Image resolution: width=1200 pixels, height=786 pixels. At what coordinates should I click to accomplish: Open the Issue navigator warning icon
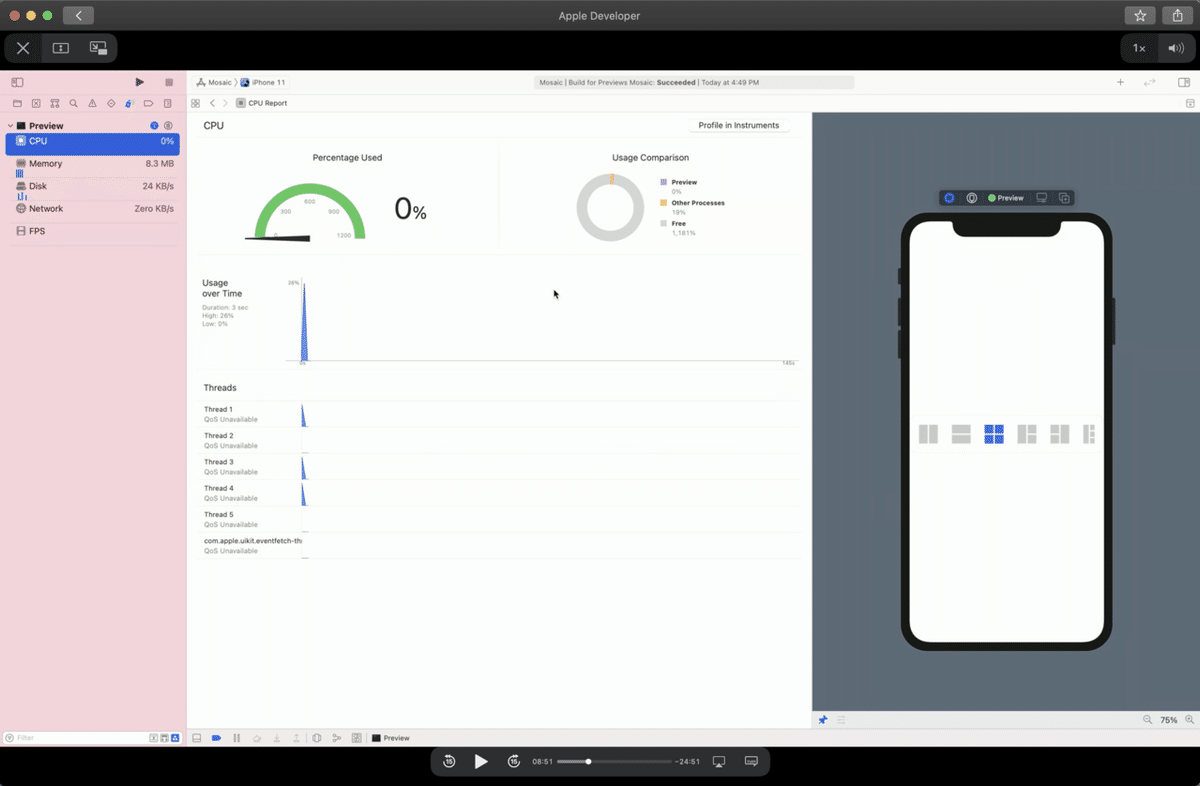(x=92, y=103)
